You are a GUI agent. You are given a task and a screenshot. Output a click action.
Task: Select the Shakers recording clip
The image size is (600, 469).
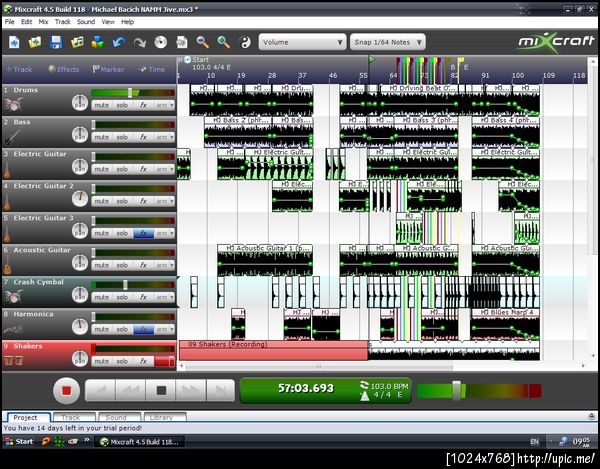[x=273, y=350]
